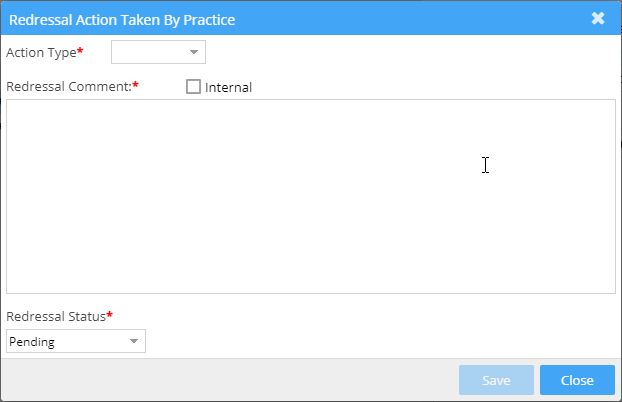
Task: Click the Redressal Comment label
Action: tap(68, 86)
